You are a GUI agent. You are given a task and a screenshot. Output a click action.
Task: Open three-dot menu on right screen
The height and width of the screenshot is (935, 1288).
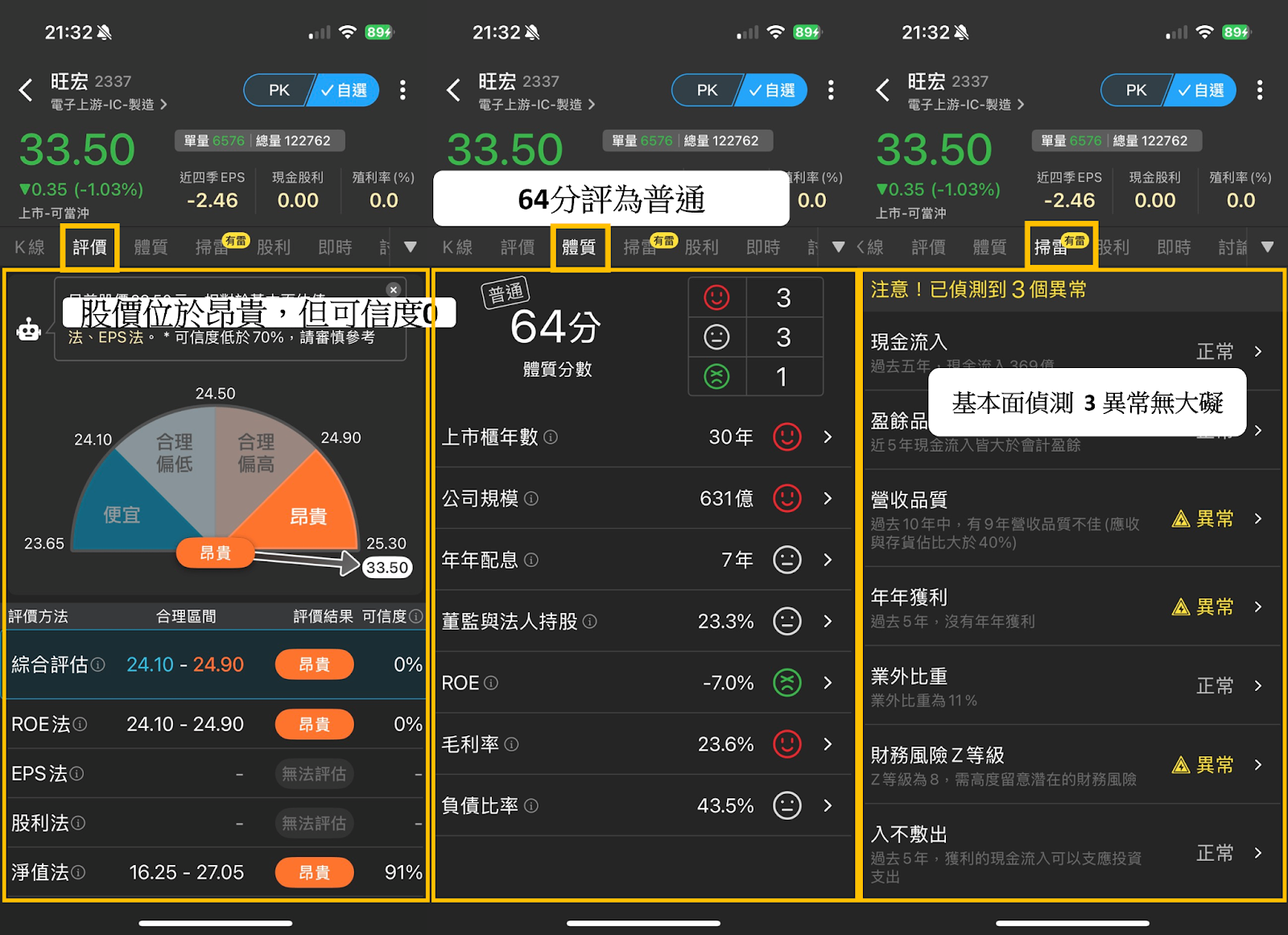[x=1260, y=90]
